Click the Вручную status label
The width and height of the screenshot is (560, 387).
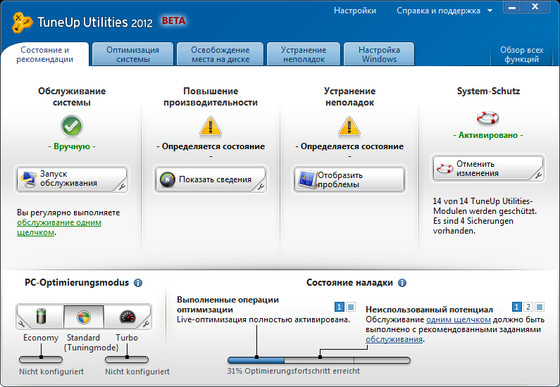[x=72, y=146]
